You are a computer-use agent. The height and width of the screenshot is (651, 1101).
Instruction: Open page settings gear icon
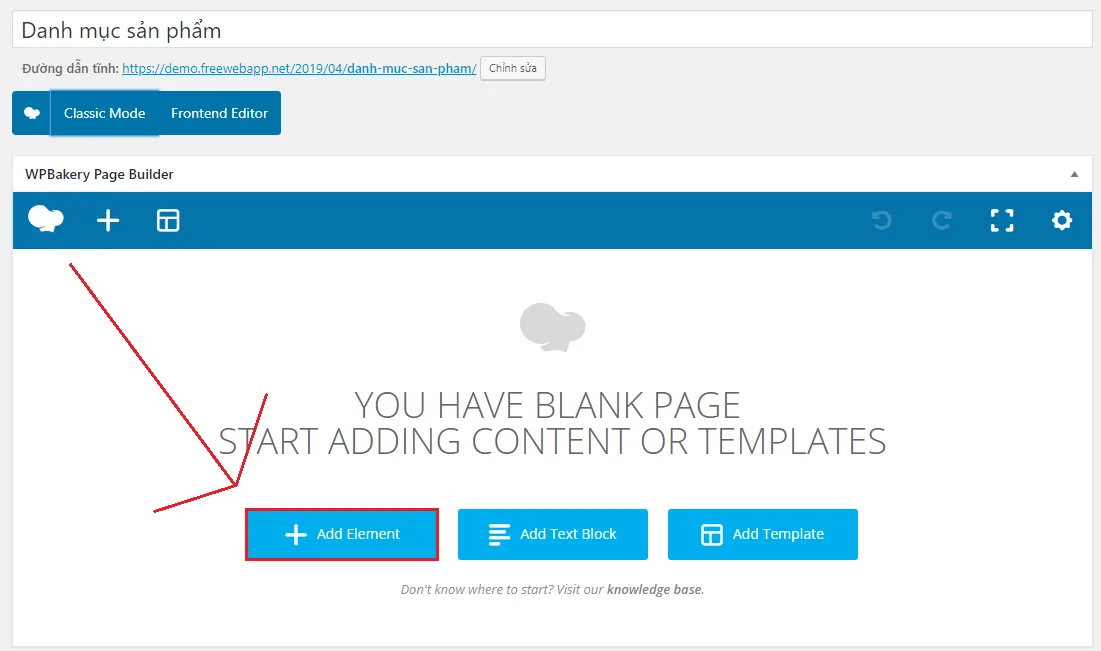pyautogui.click(x=1062, y=221)
